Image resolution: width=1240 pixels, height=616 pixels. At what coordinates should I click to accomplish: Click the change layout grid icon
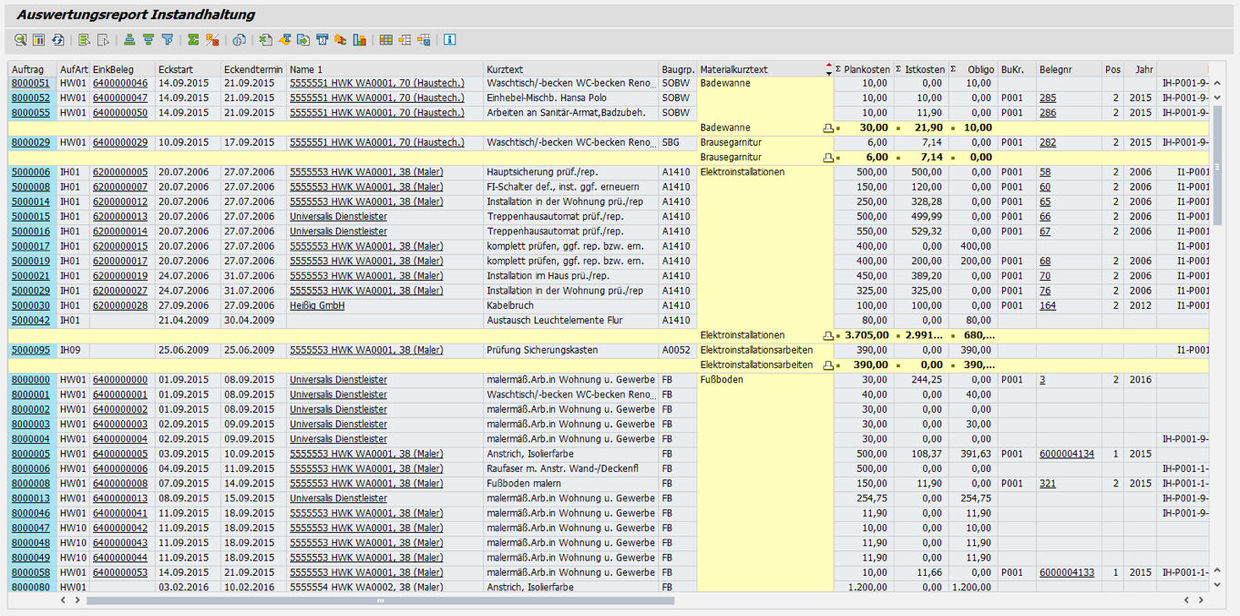386,40
